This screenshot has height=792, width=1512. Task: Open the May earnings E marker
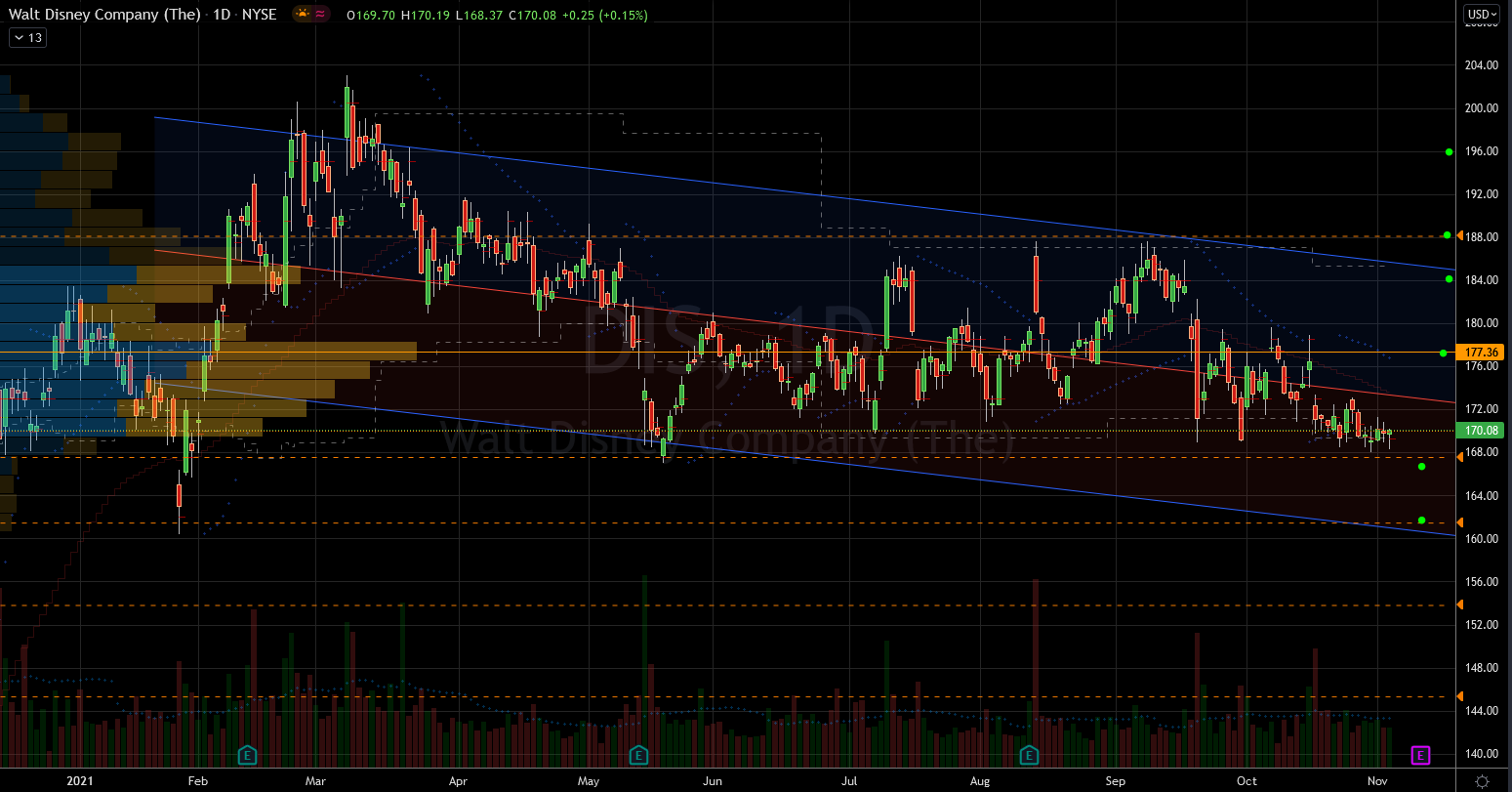[638, 755]
